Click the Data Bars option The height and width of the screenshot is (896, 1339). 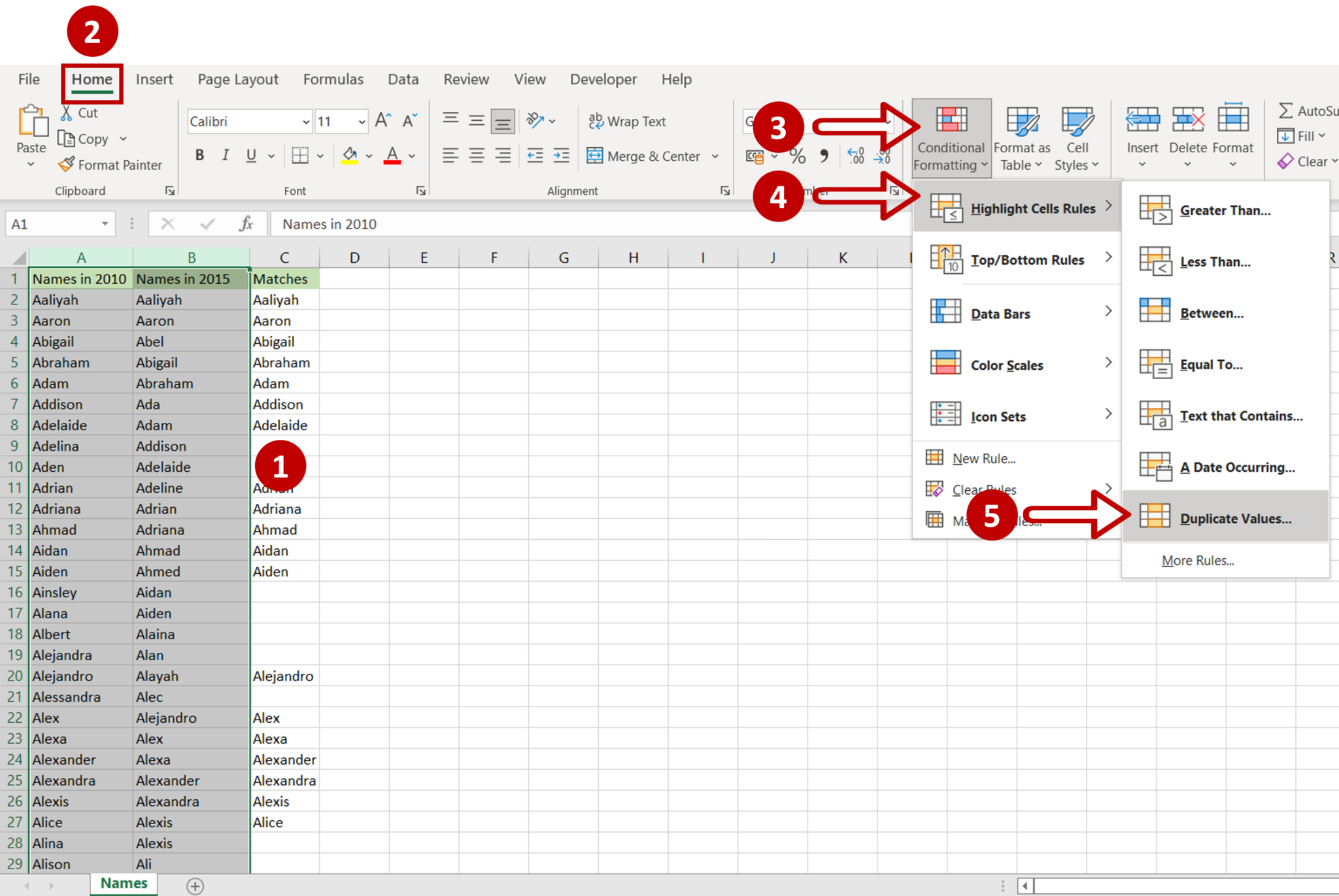[1001, 312]
